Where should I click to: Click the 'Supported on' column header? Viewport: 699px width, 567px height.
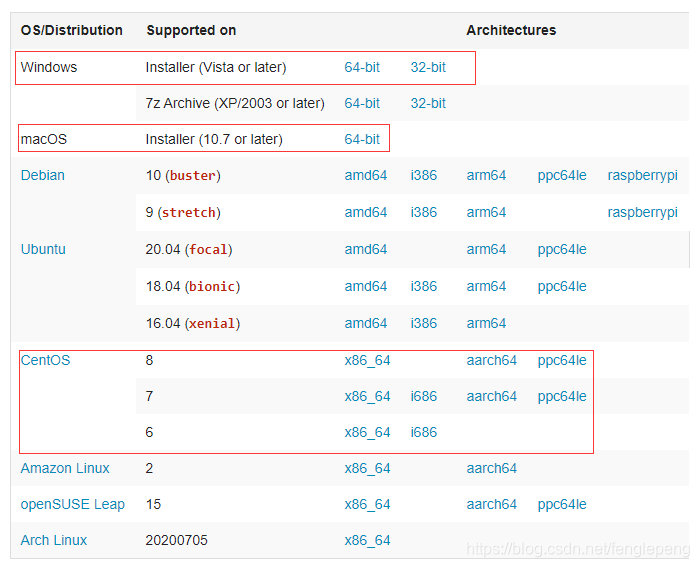(x=191, y=30)
